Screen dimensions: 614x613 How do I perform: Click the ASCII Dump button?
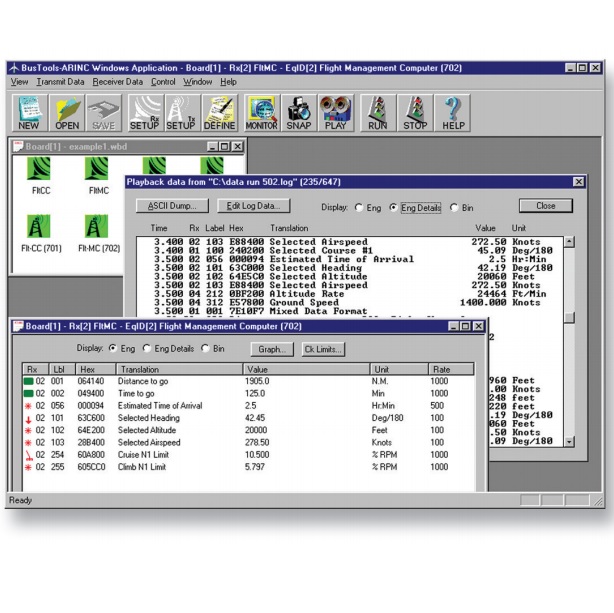[x=173, y=206]
